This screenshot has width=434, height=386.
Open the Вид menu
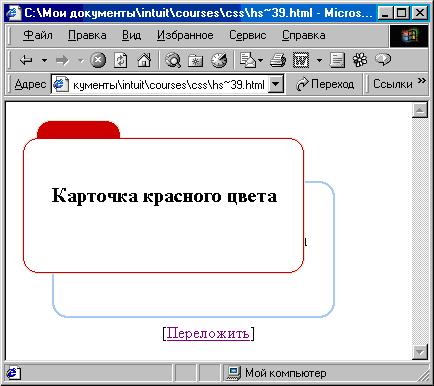[x=131, y=35]
